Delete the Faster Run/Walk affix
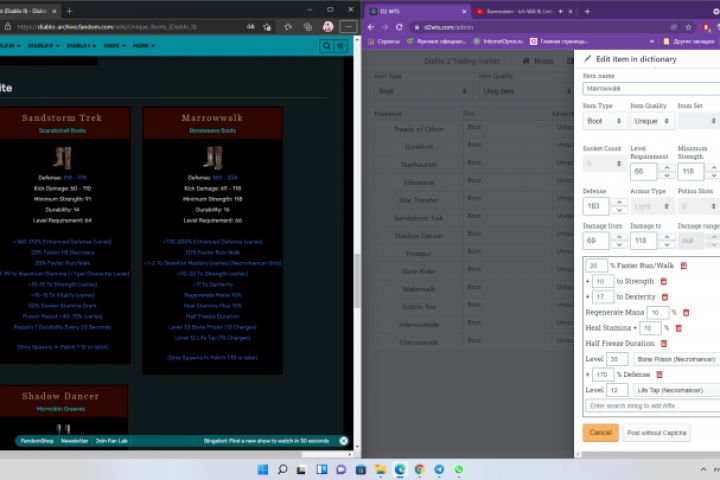Viewport: 720px width, 480px height. click(x=683, y=265)
